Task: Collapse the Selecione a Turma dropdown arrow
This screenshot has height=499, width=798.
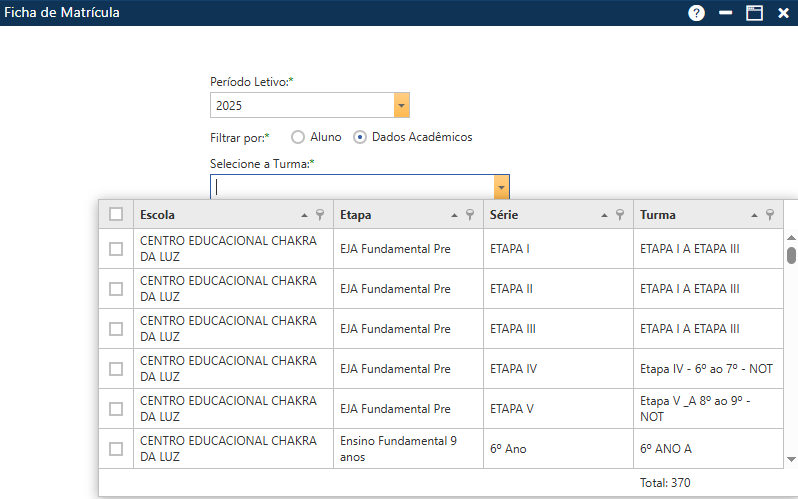Action: (501, 187)
